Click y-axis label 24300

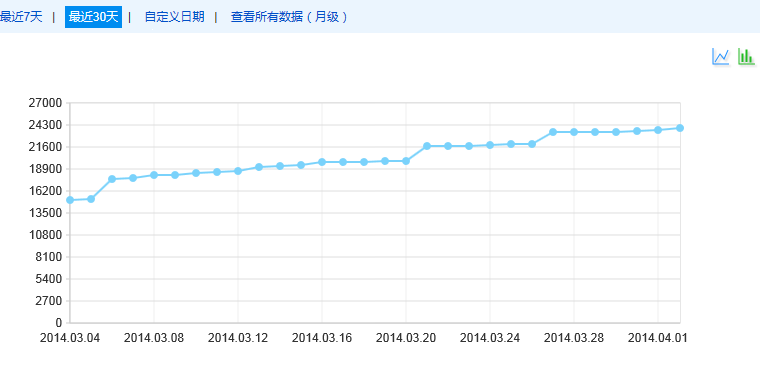(46, 125)
